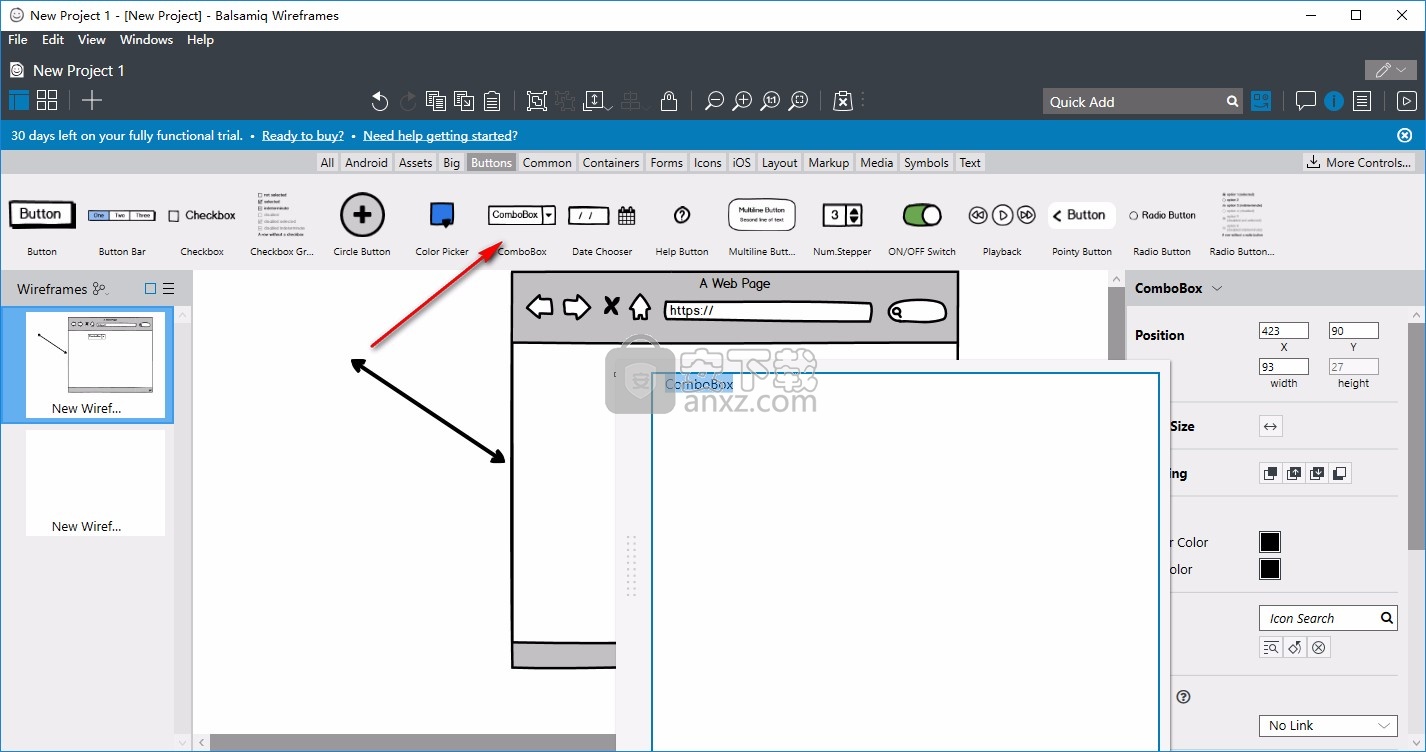Toggle the navigator panel view icon

click(19, 100)
